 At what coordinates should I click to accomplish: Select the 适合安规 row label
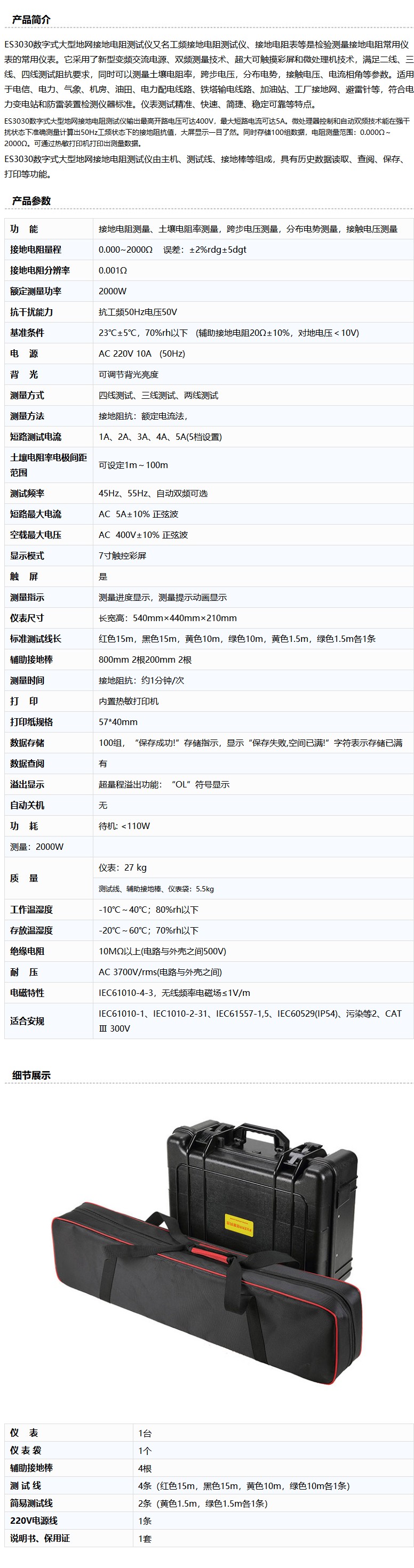(x=27, y=1021)
